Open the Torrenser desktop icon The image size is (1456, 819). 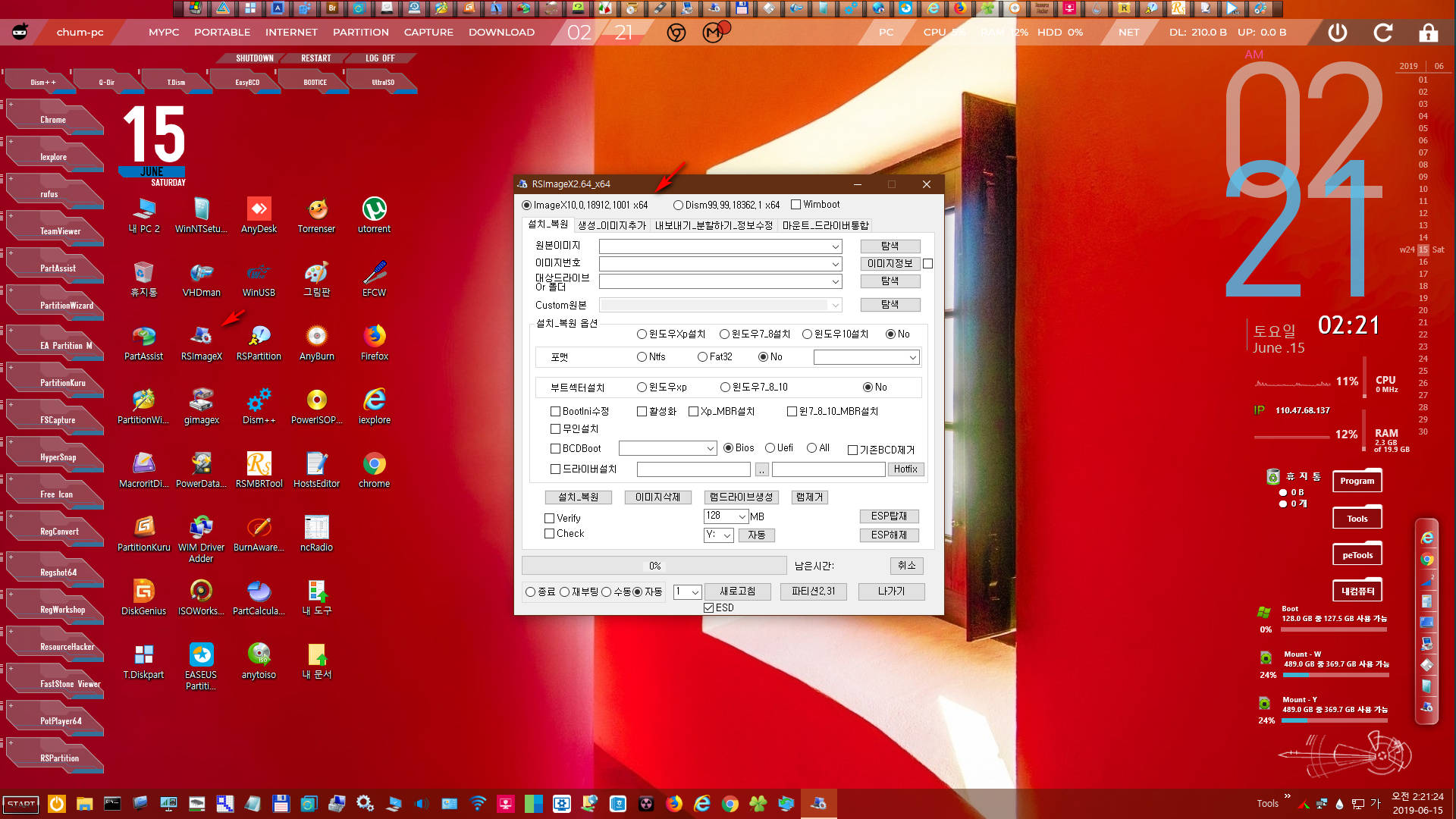point(316,215)
